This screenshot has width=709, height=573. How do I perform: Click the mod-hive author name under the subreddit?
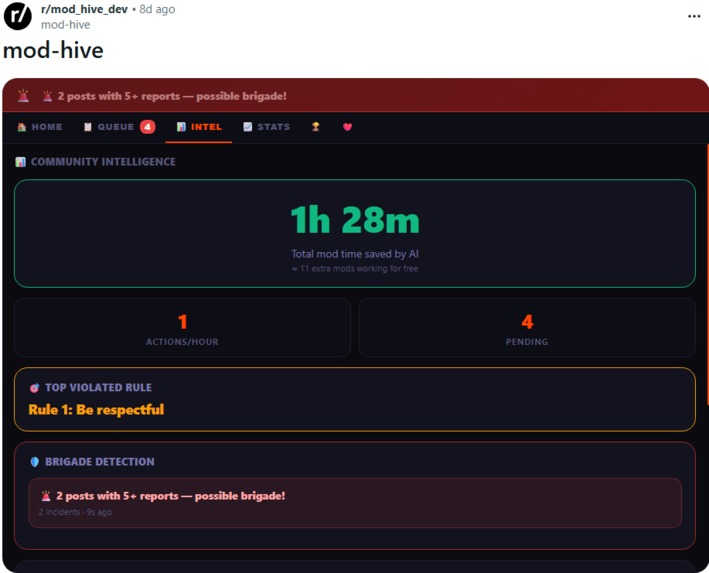click(x=66, y=25)
